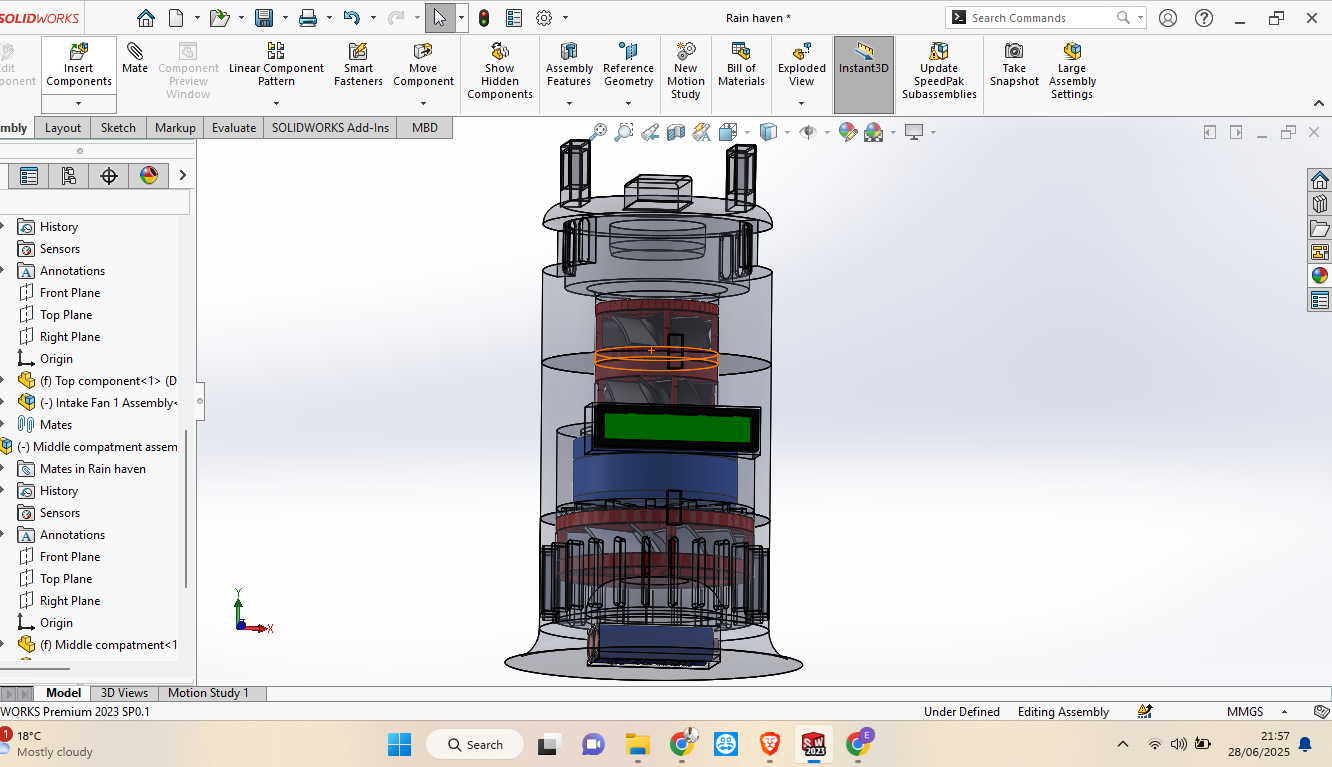Open Assembly Features dropdown
The width and height of the screenshot is (1332, 767).
point(569,103)
